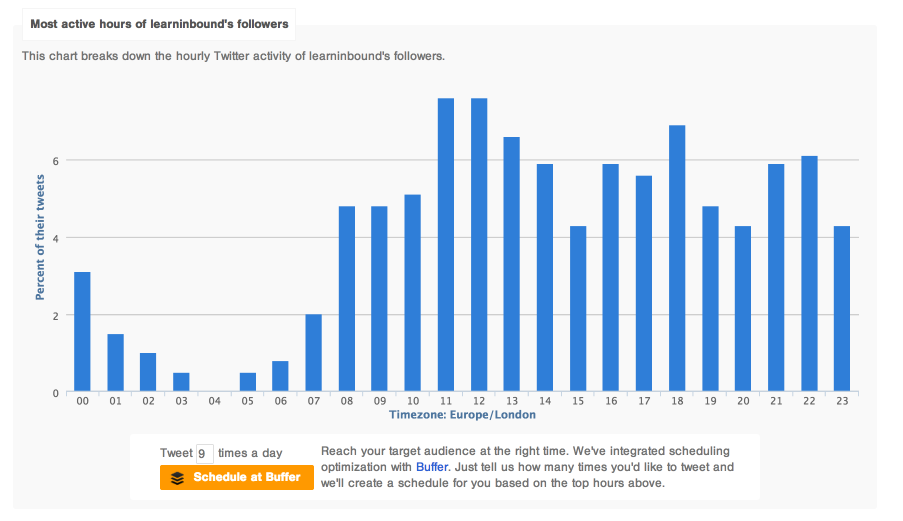The height and width of the screenshot is (521, 903).
Task: Click the x-axis label 12
Action: pyautogui.click(x=479, y=401)
